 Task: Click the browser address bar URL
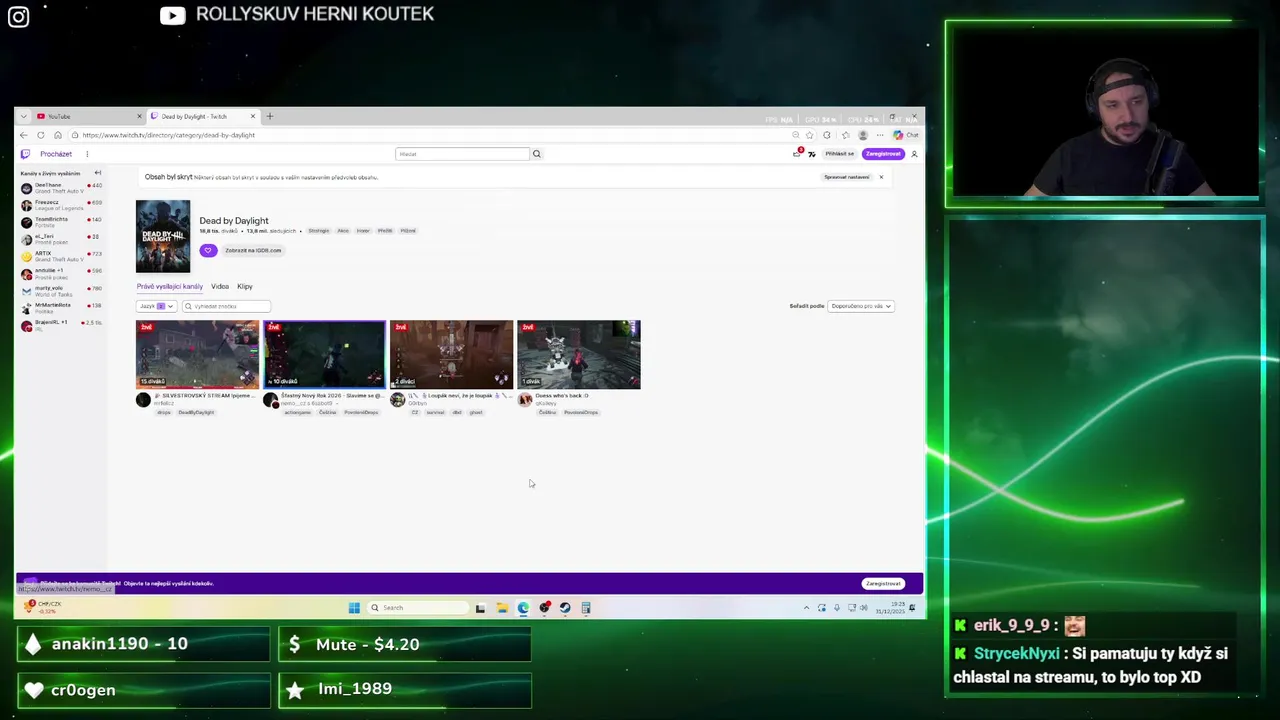click(x=169, y=135)
